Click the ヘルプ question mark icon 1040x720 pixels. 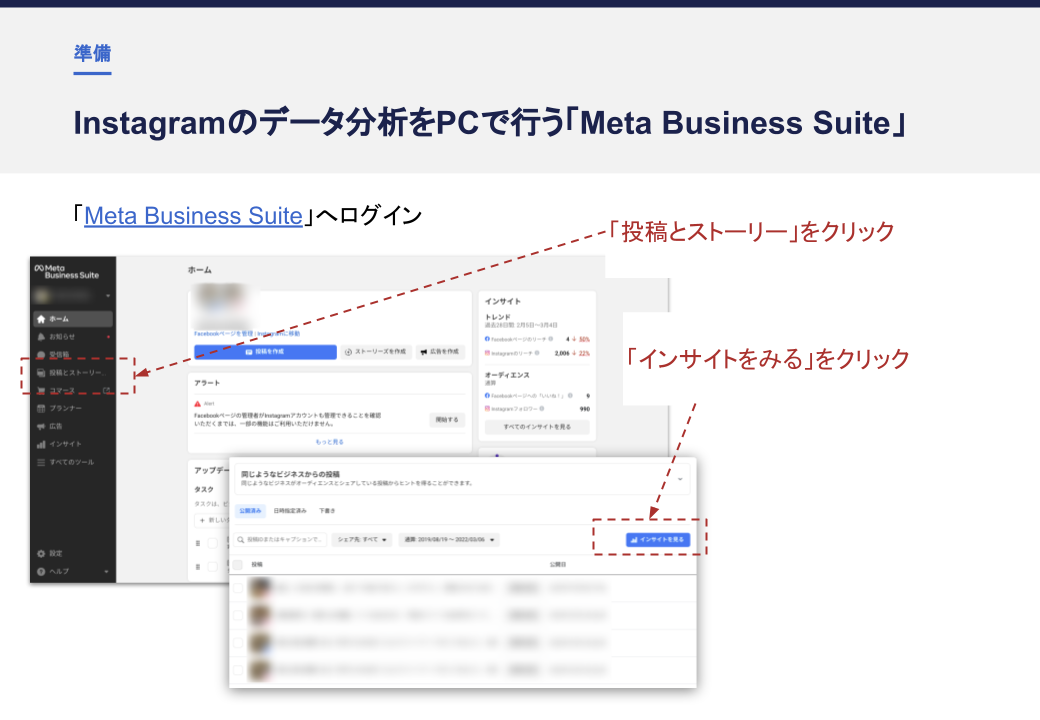point(41,571)
